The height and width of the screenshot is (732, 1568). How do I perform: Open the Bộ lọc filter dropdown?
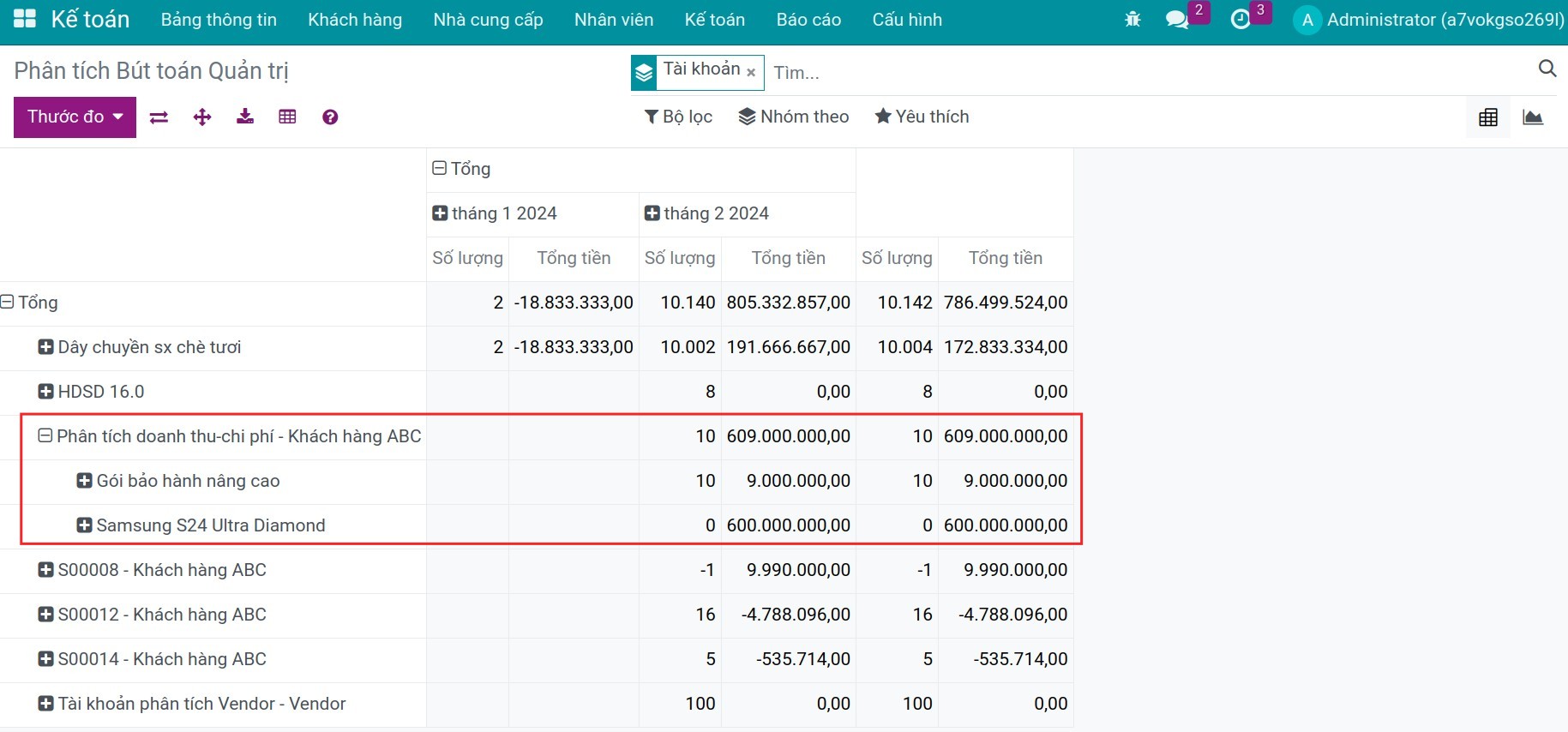point(678,117)
